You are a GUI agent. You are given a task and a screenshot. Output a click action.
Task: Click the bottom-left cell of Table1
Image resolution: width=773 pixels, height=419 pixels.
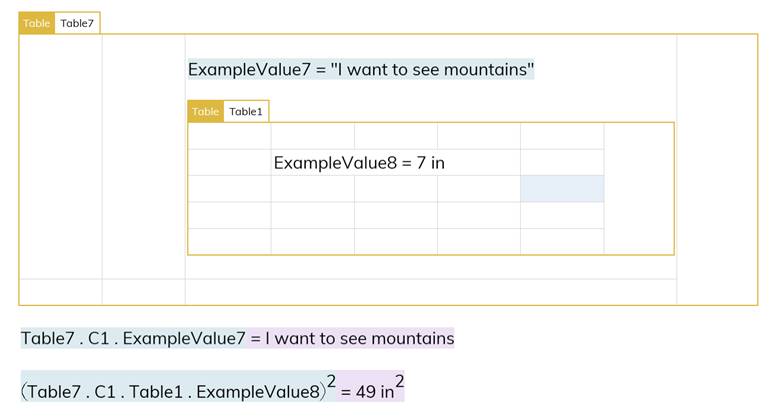click(x=229, y=242)
